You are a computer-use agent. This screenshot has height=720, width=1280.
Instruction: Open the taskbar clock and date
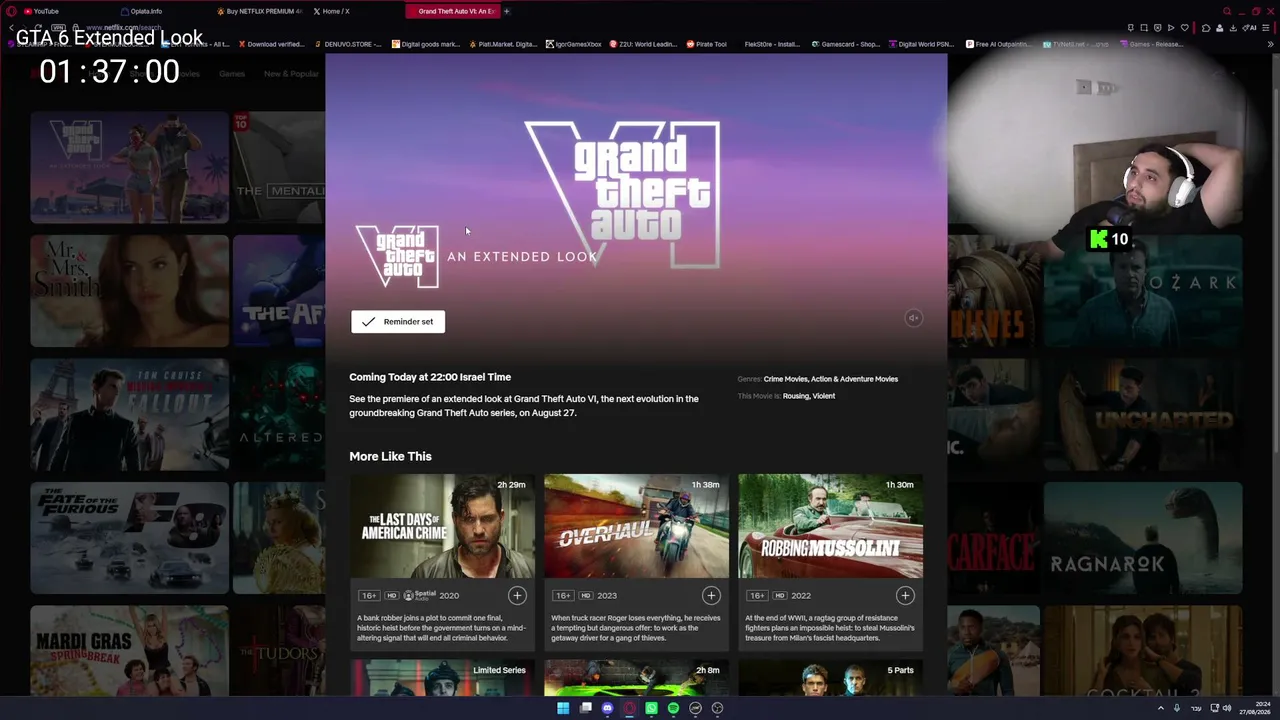coord(1255,708)
